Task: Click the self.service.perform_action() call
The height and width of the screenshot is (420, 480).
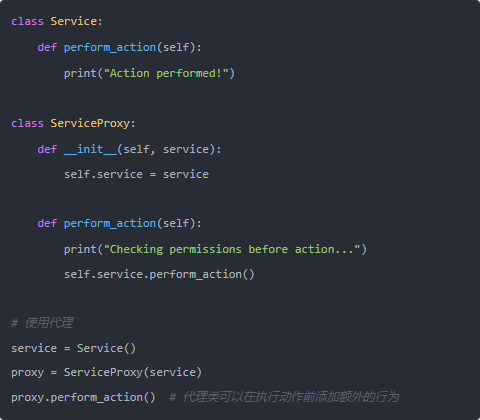Action: click(x=159, y=275)
